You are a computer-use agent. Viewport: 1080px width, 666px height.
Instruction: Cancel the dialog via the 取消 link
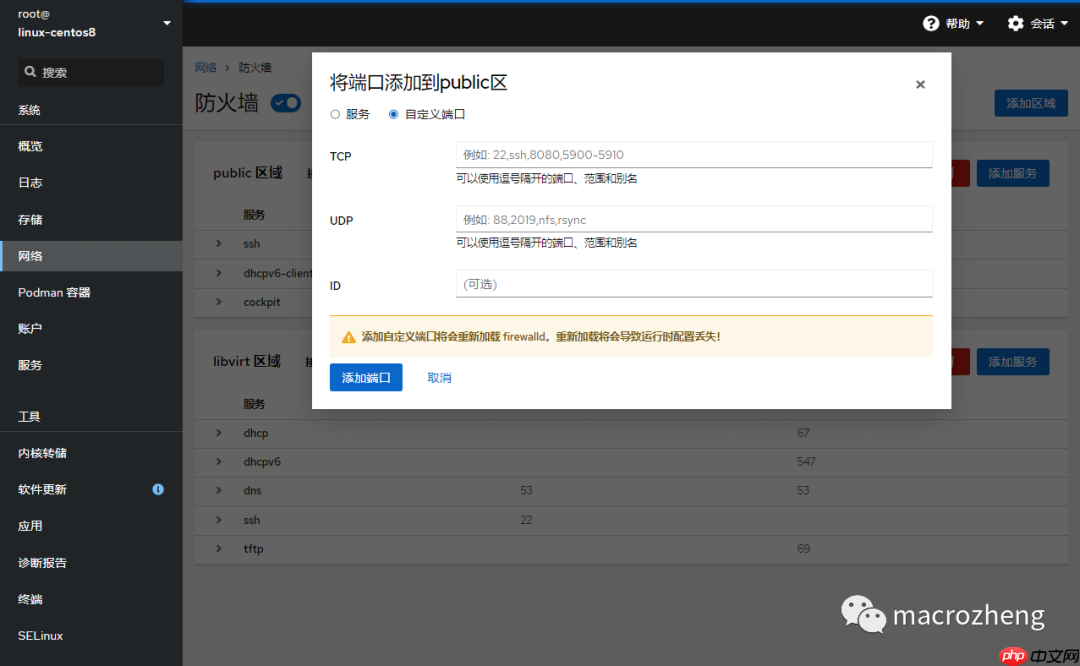438,377
